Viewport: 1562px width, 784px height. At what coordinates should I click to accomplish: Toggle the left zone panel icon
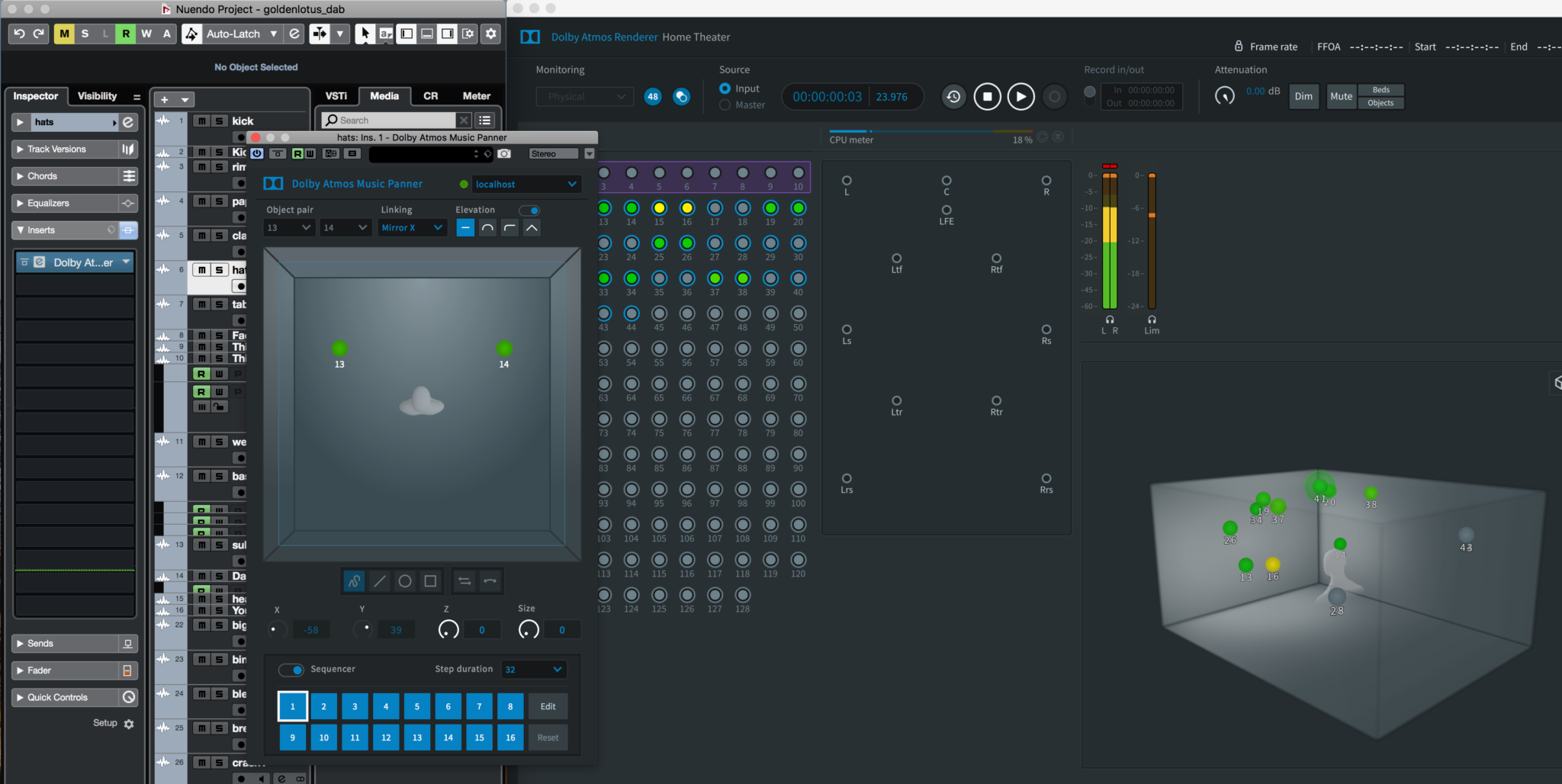[407, 34]
